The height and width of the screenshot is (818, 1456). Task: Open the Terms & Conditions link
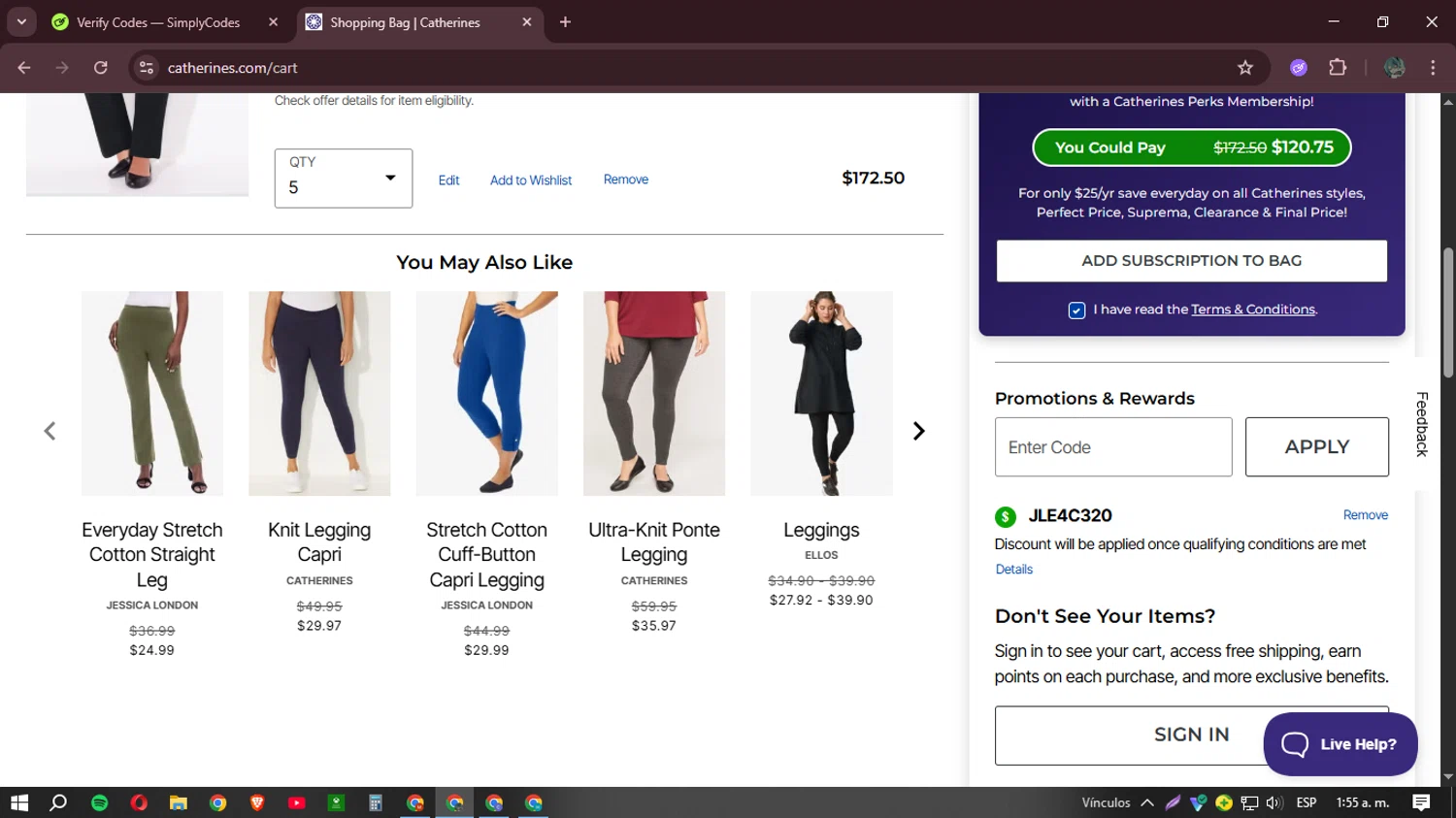coord(1253,310)
